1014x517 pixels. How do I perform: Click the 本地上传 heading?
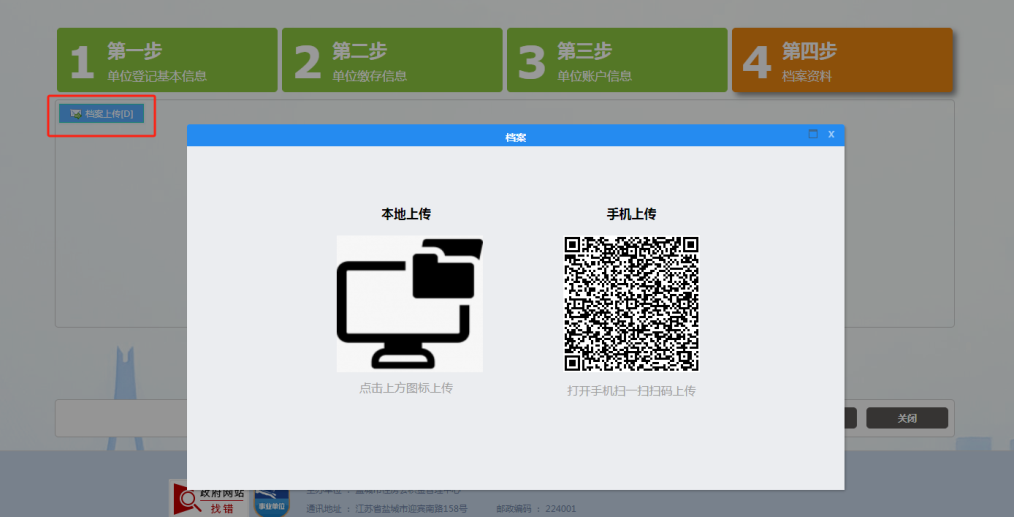(x=406, y=214)
